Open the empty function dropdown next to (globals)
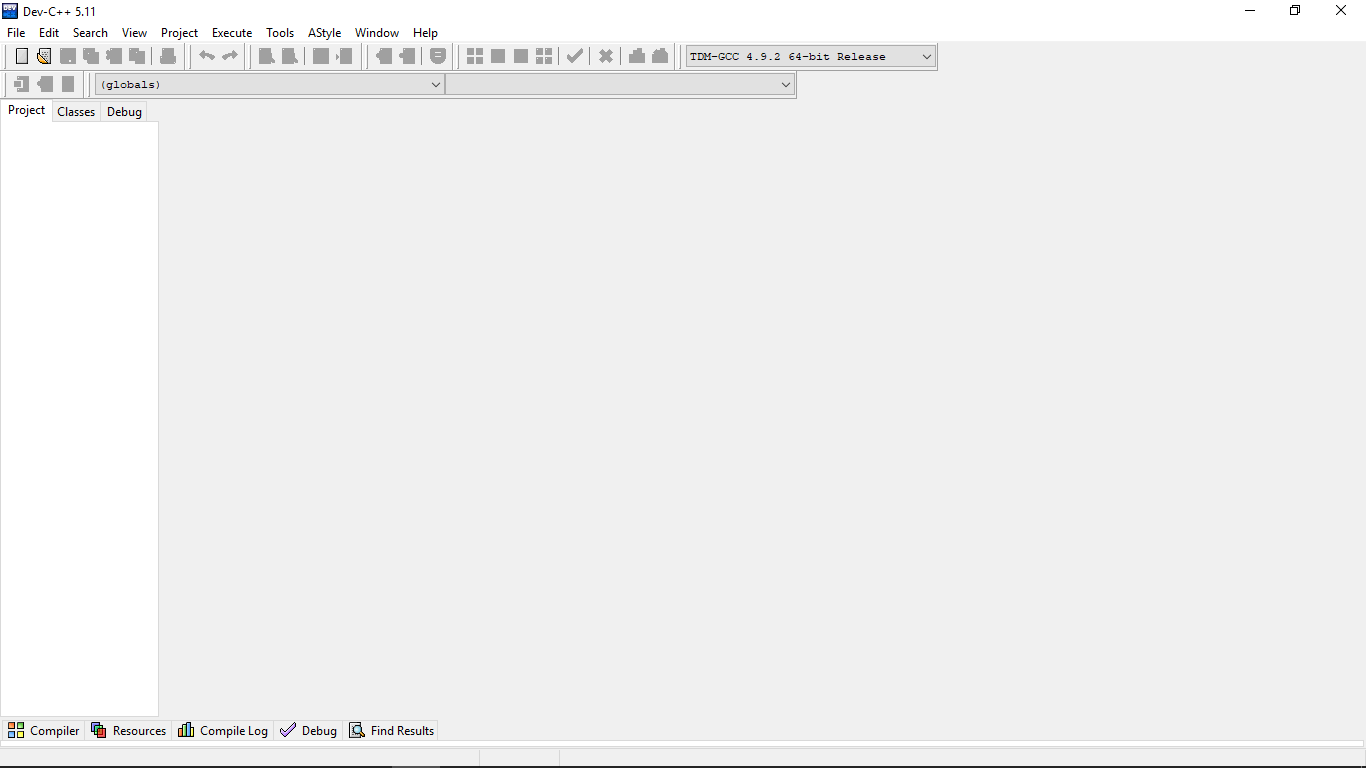Screen dimensions: 1366x768 pyautogui.click(x=620, y=85)
